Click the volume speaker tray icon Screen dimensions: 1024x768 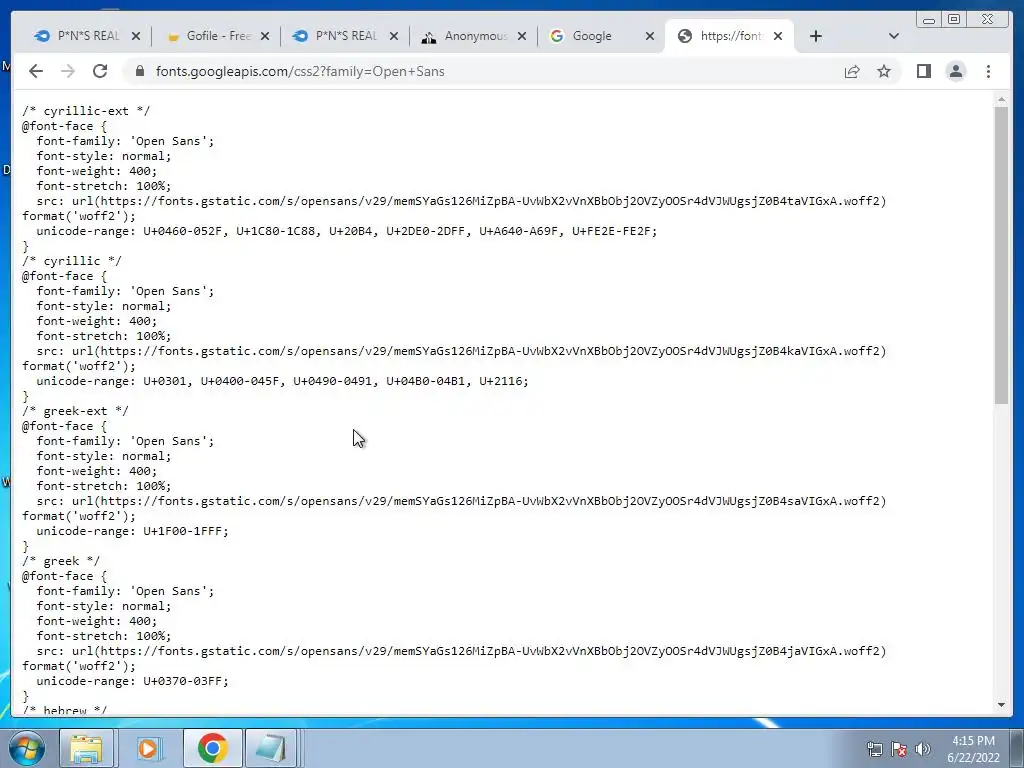[923, 749]
